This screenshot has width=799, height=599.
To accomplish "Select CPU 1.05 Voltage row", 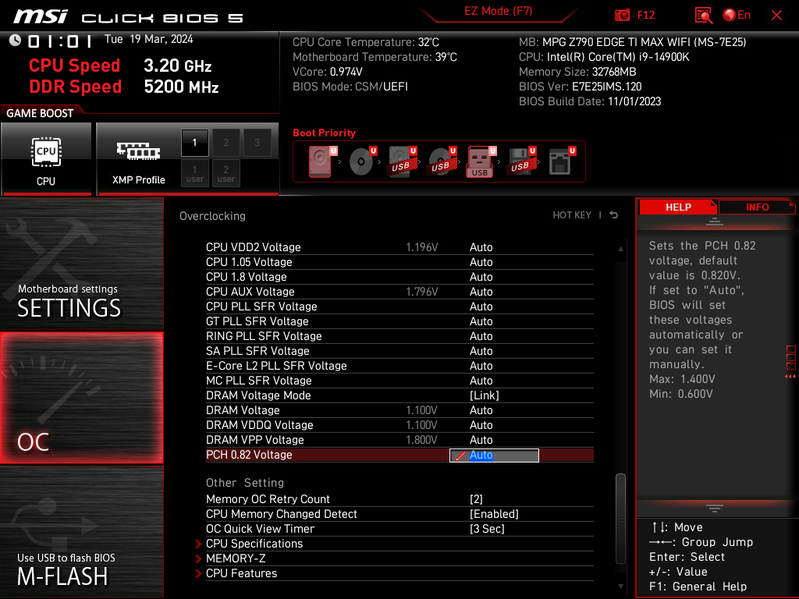I will click(400, 262).
